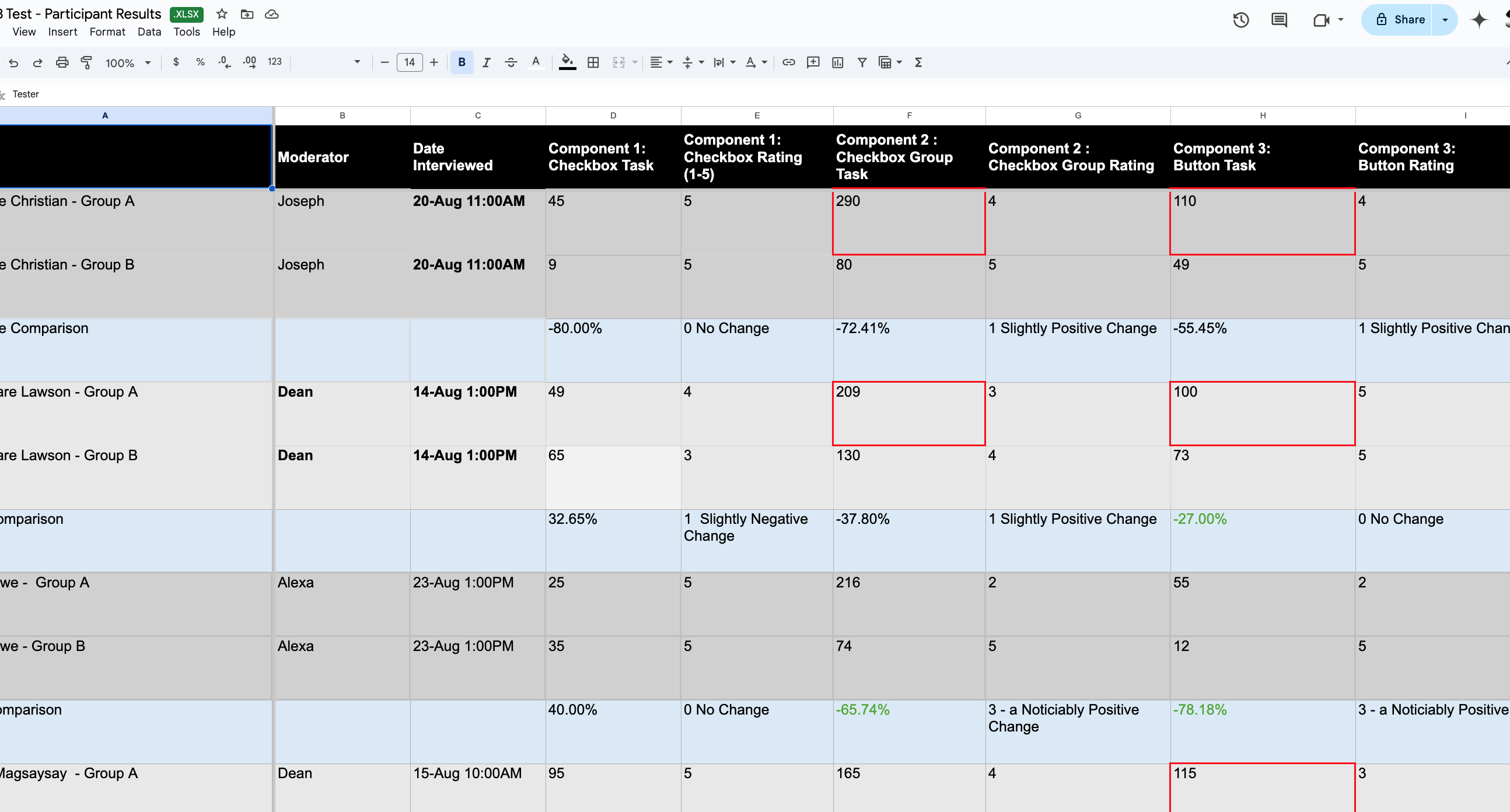Print the spreadsheet using the printer icon
Screen dimensions: 1510x812
pyautogui.click(x=62, y=62)
